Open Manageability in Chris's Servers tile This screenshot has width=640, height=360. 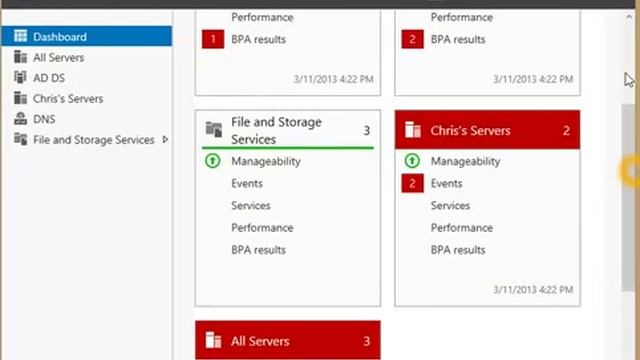[465, 161]
